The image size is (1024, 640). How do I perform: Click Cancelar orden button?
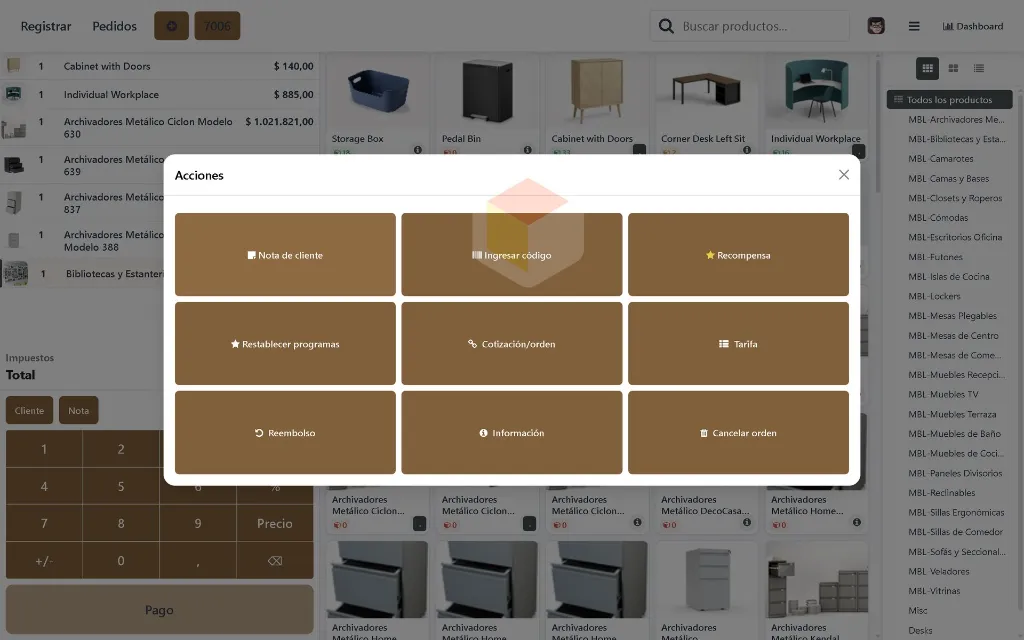point(738,432)
